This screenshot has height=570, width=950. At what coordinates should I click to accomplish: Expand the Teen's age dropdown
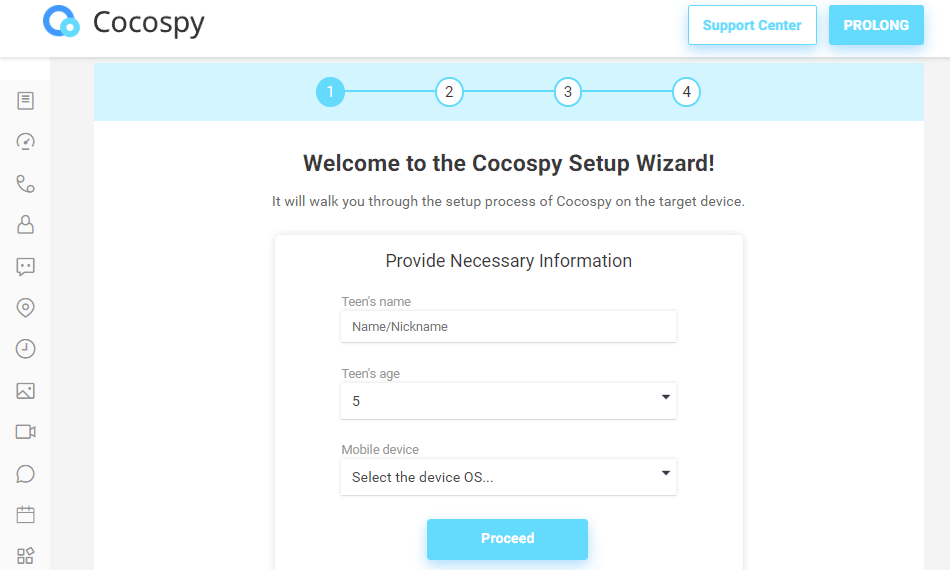pos(508,401)
